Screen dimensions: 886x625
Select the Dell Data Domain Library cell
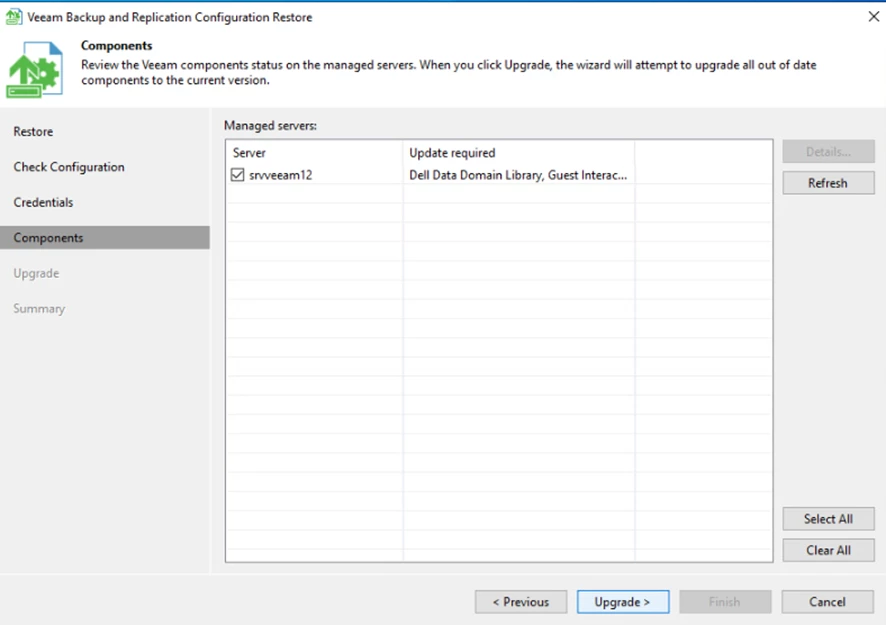coord(518,175)
